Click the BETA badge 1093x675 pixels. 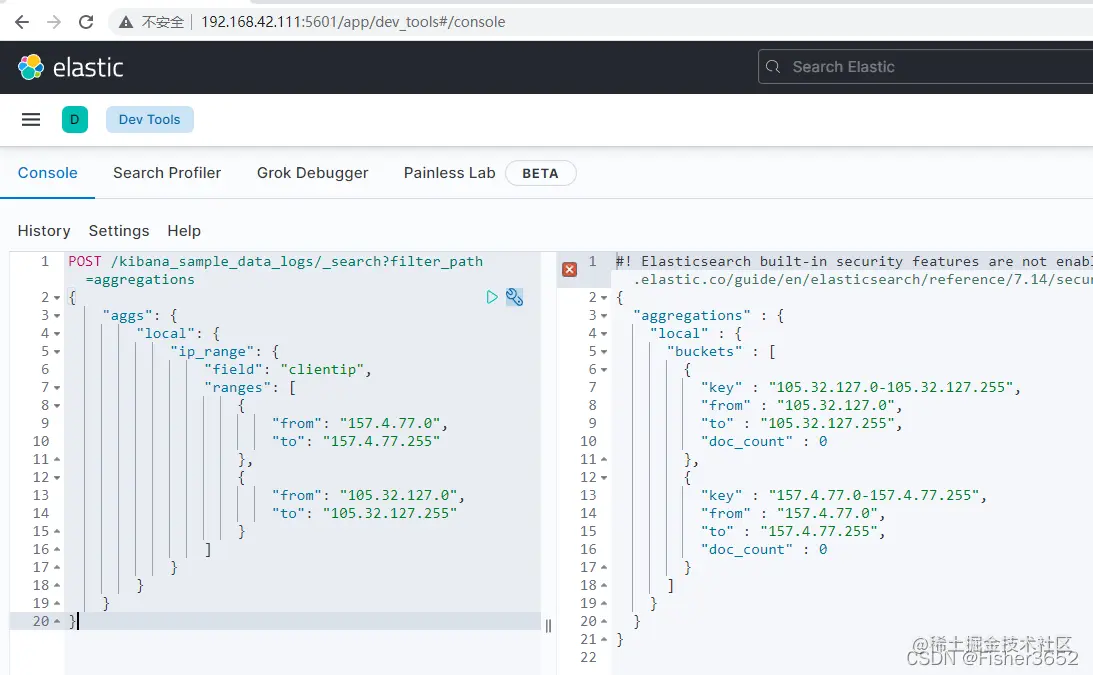tap(540, 173)
